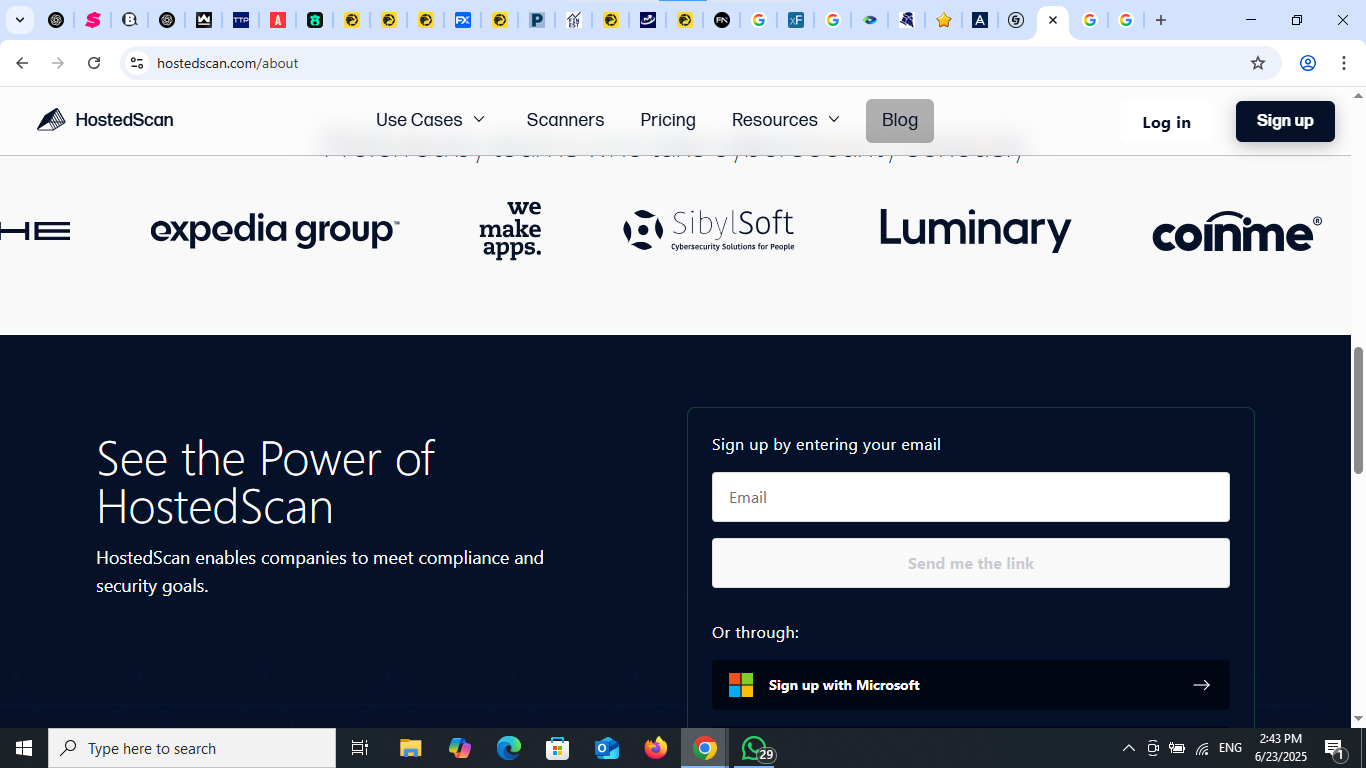Image resolution: width=1366 pixels, height=768 pixels.
Task: Open the P favicon browser tab
Action: click(537, 20)
